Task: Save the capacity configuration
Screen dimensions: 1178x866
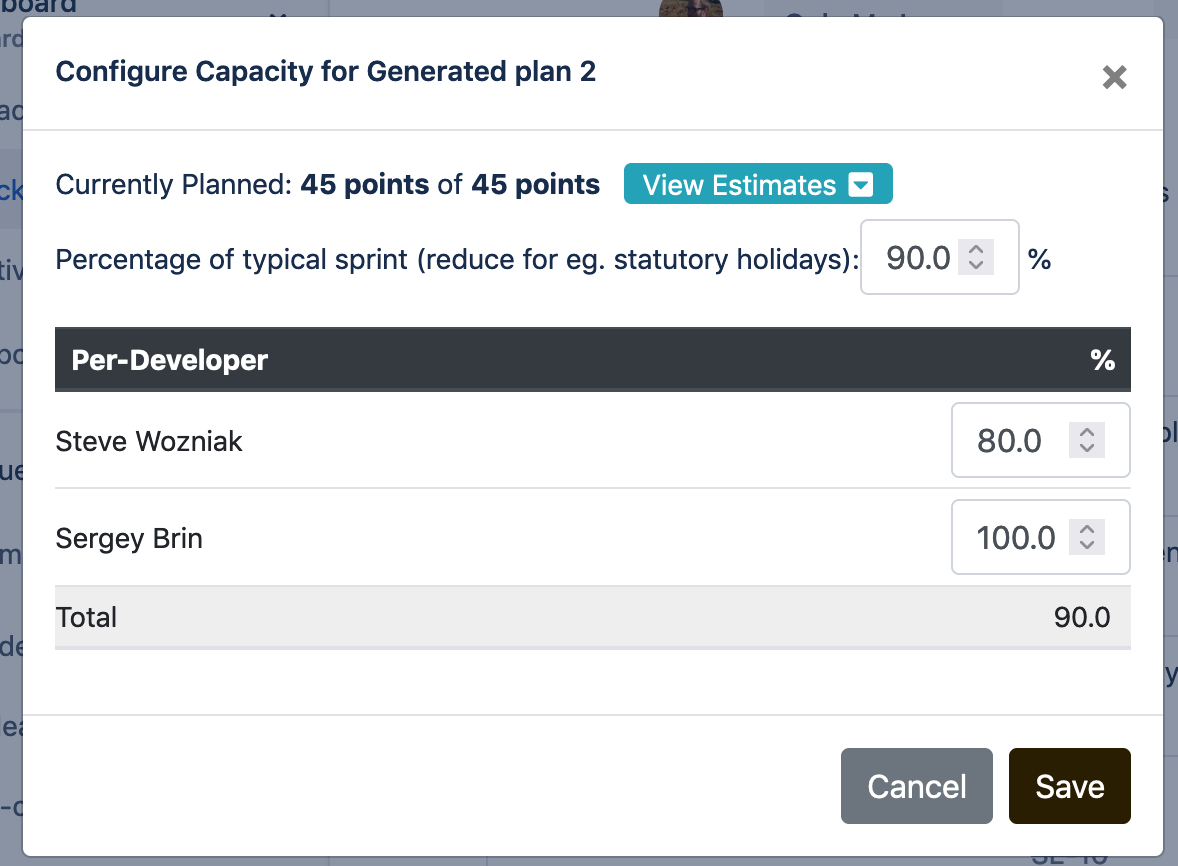Action: tap(1069, 786)
